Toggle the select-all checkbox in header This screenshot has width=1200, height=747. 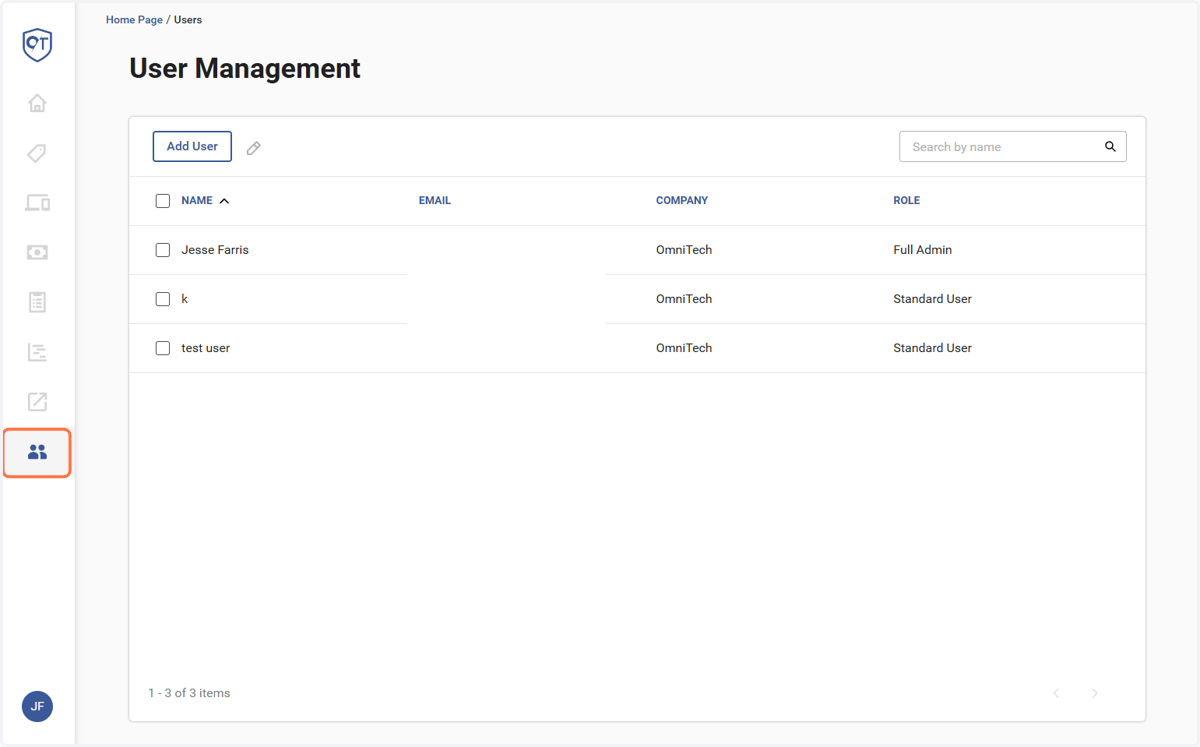coord(163,201)
